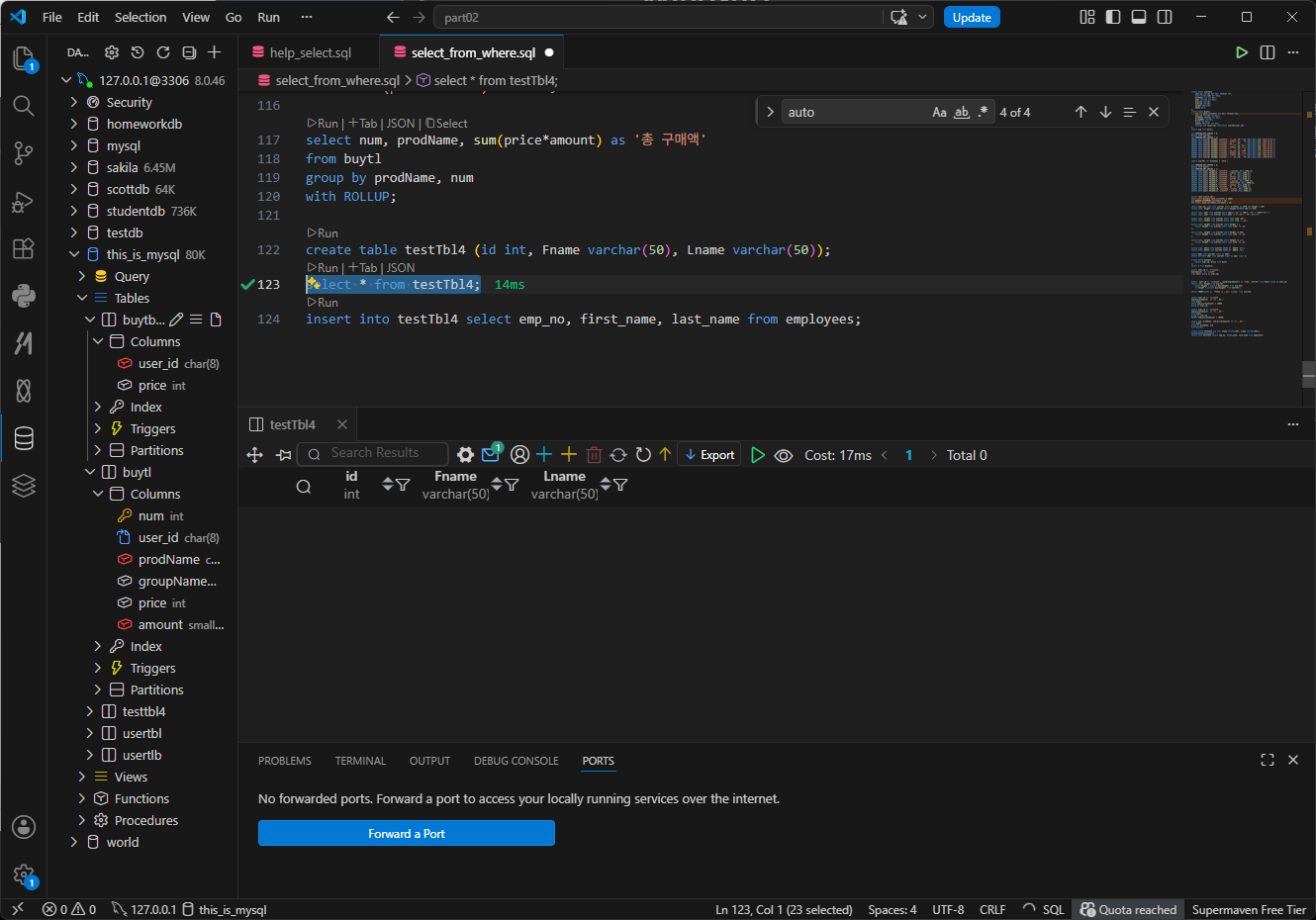
Task: Switch to the TERMINAL panel tab
Action: point(360,761)
